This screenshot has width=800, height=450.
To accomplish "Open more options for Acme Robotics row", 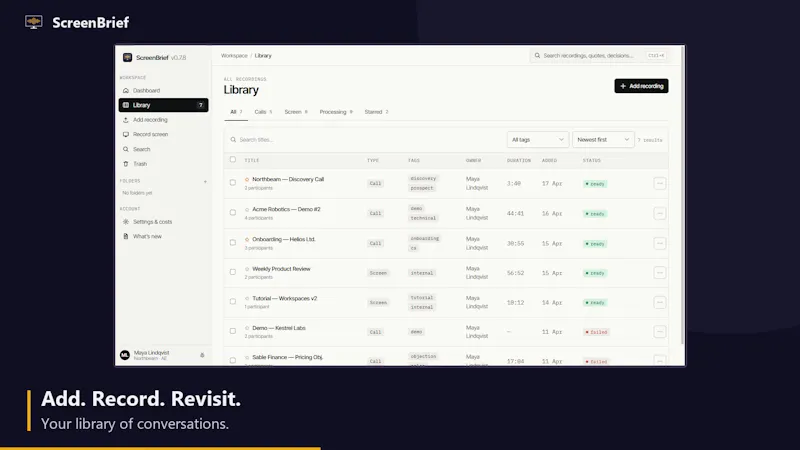I will pyautogui.click(x=660, y=213).
